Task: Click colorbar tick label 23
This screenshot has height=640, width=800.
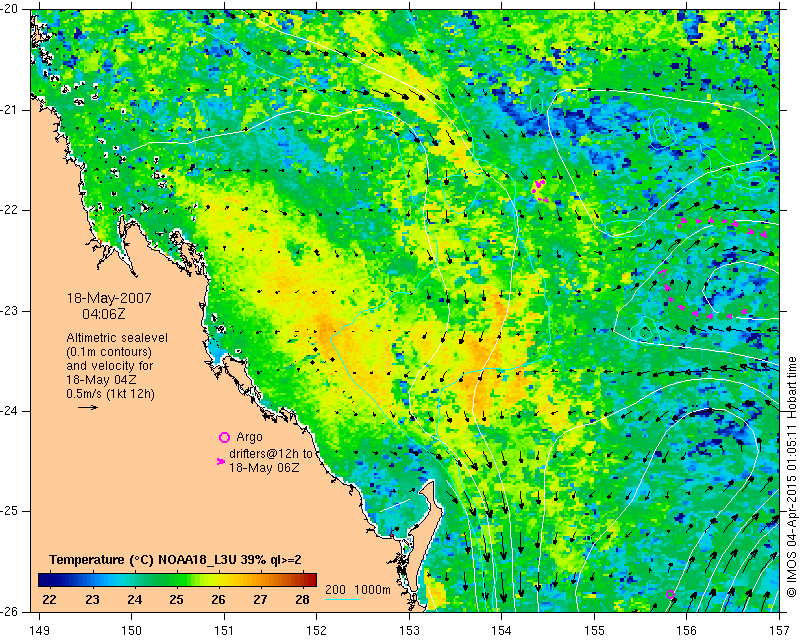Action: point(92,599)
